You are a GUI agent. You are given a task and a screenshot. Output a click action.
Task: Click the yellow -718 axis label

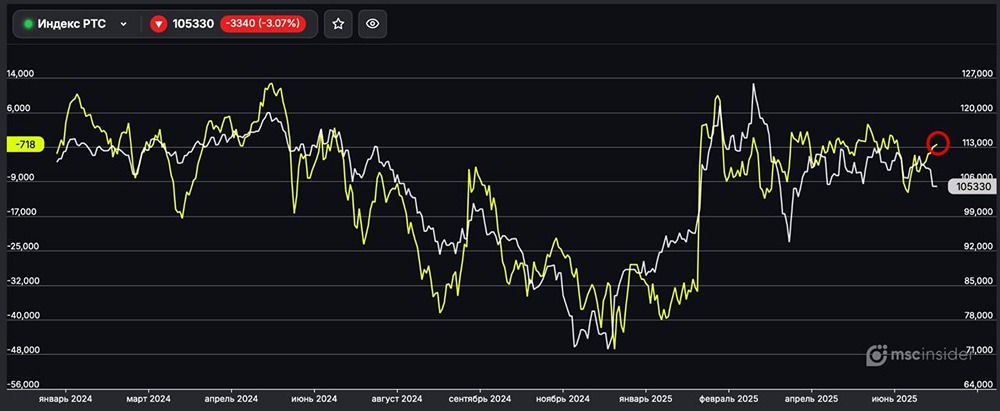26,144
